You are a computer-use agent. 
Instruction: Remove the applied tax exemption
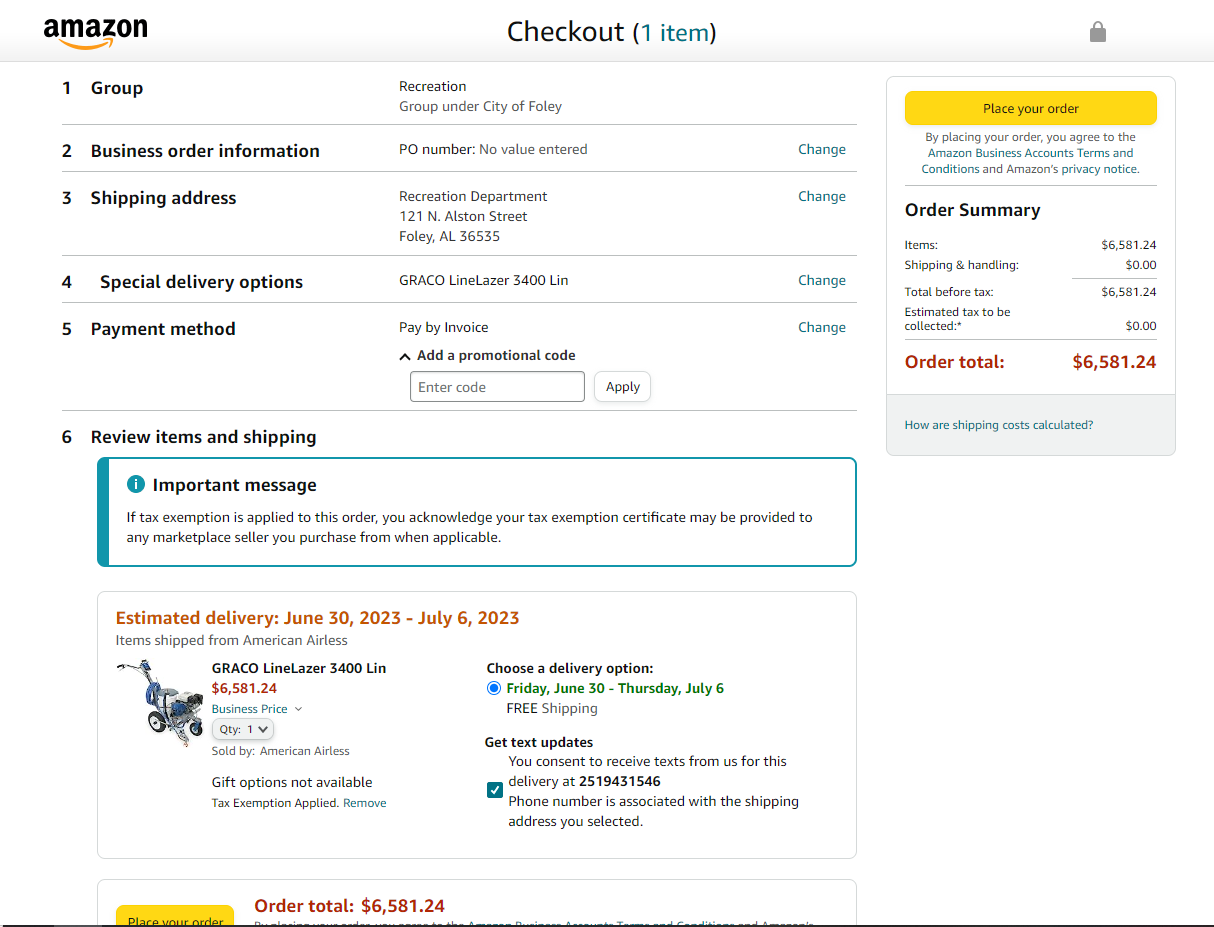point(364,803)
